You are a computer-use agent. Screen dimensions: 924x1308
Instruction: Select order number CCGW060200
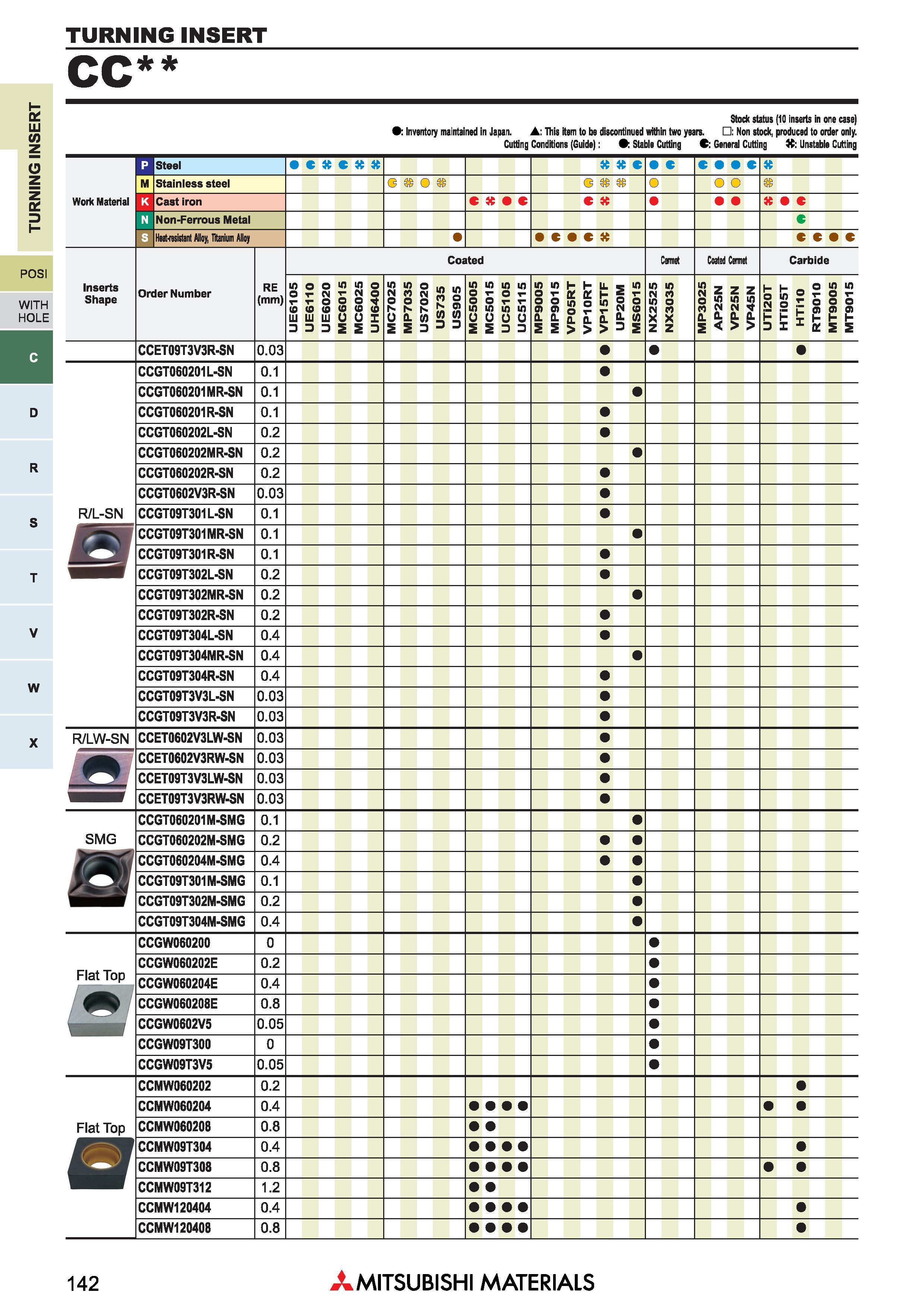tap(174, 943)
